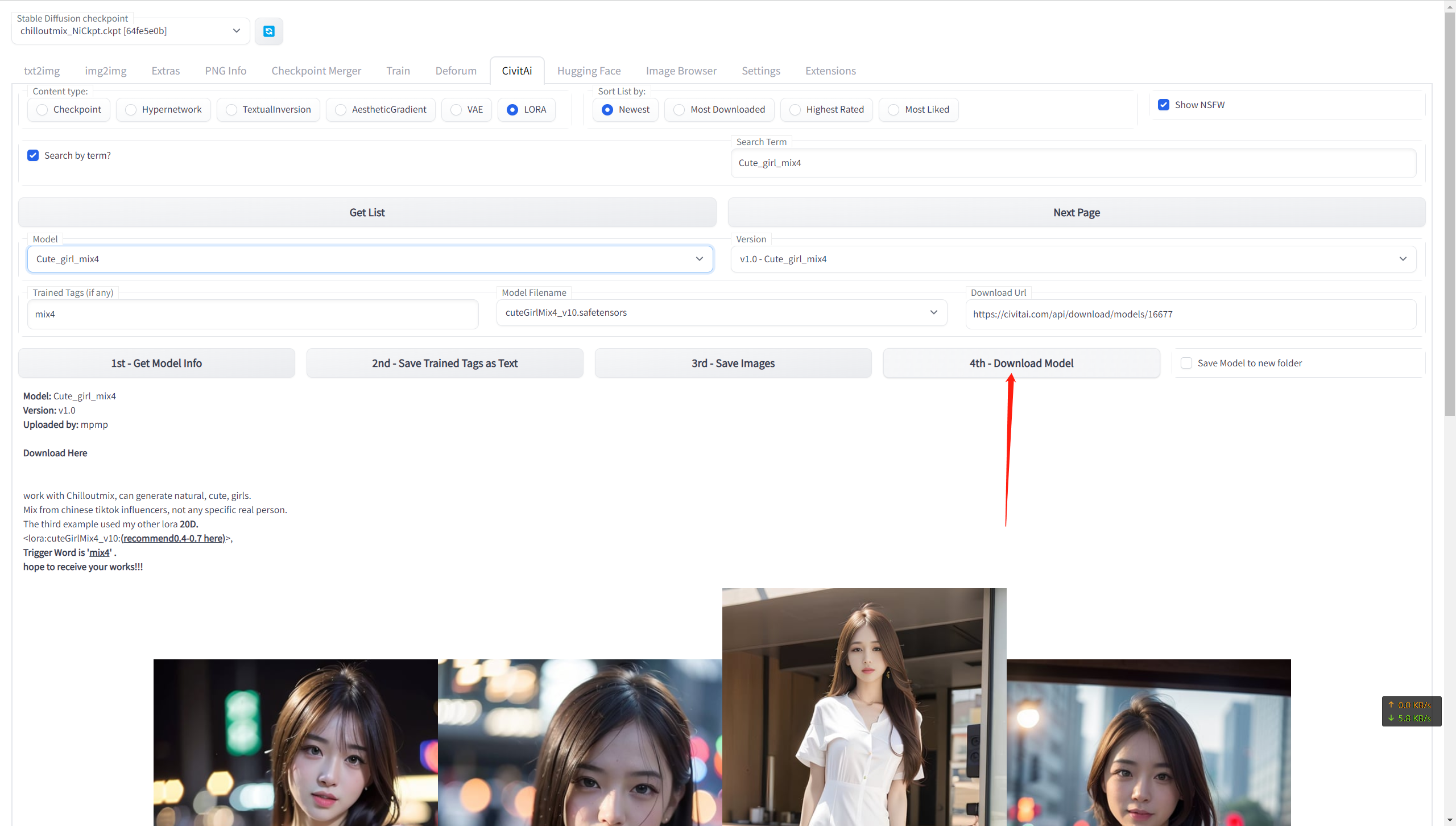
Task: Choose the Highest Rated sort option
Action: (x=795, y=109)
